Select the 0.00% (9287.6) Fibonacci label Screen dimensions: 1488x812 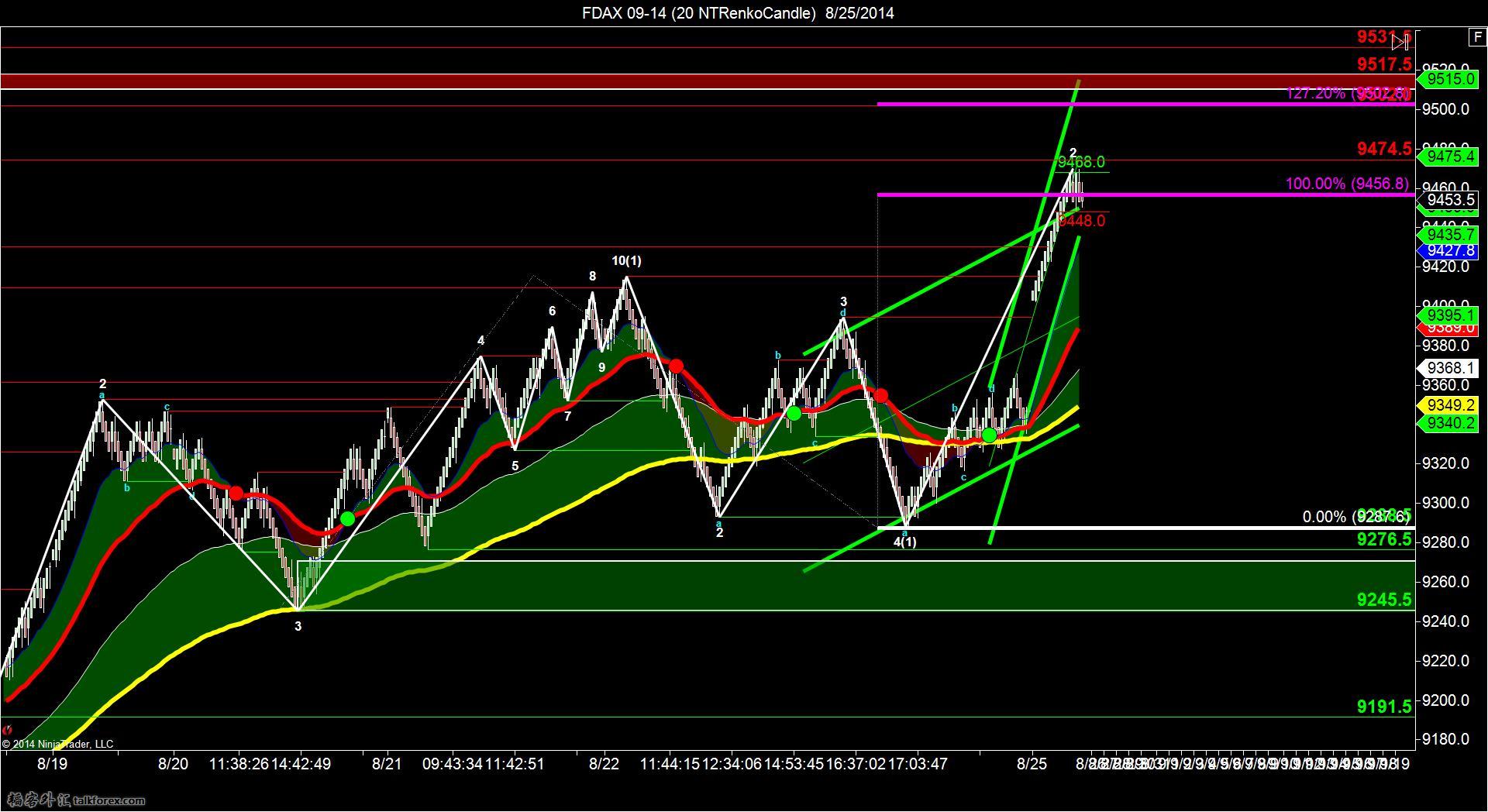pyautogui.click(x=1356, y=517)
